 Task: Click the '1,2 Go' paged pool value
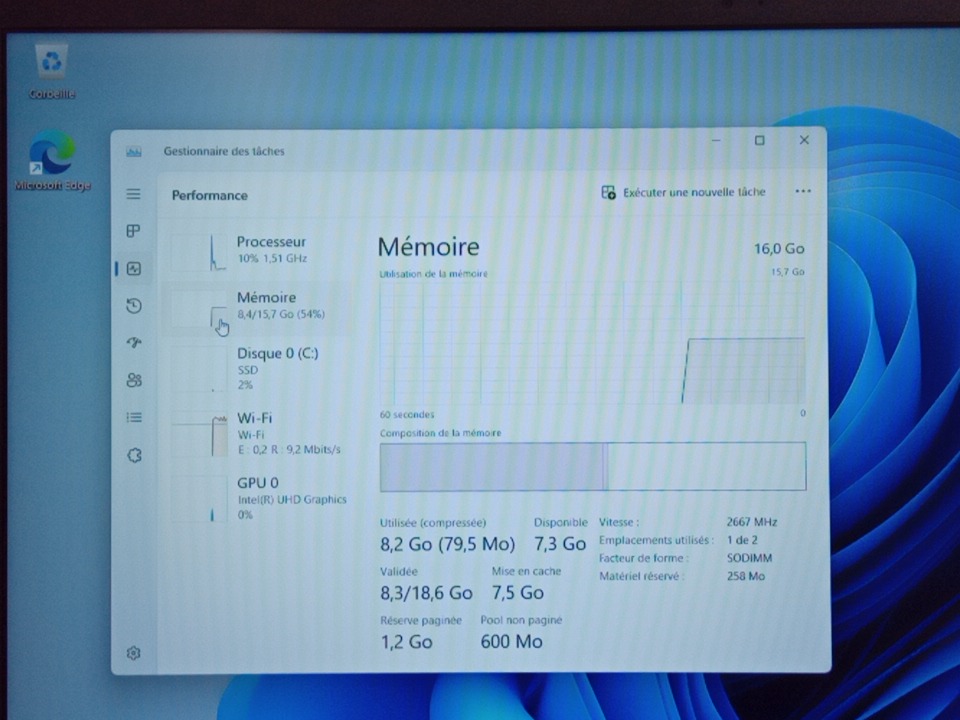(407, 642)
